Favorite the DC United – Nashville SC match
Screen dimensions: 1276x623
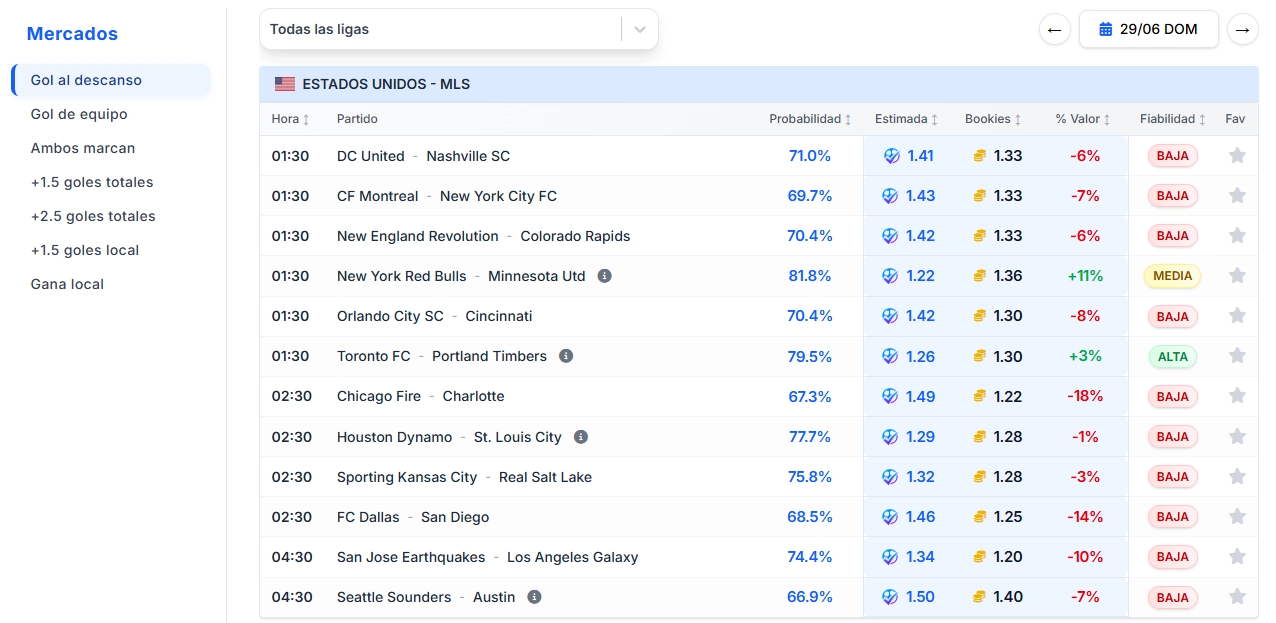(x=1237, y=156)
